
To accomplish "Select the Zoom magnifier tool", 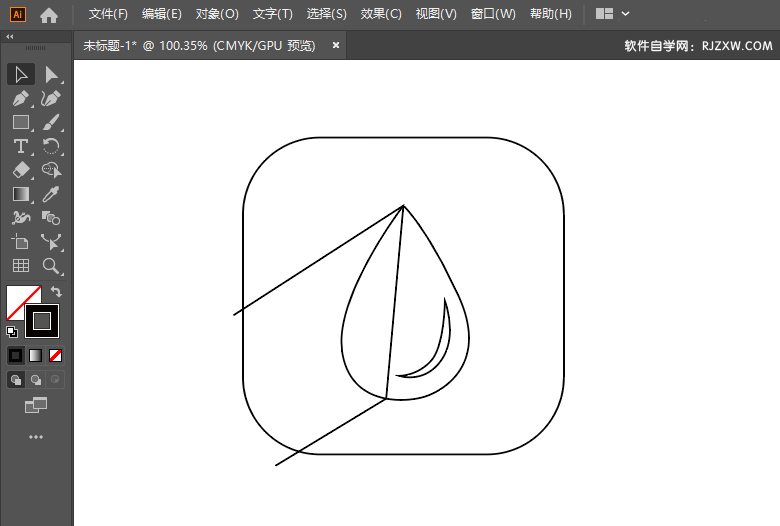I will pyautogui.click(x=51, y=266).
